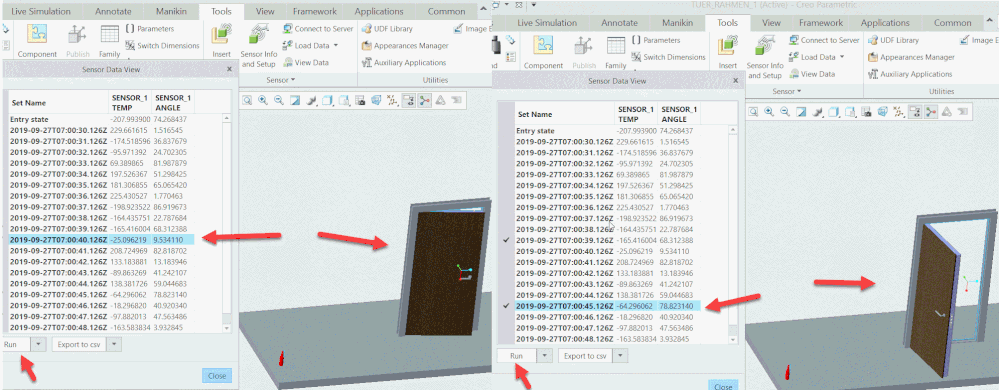Image resolution: width=999 pixels, height=390 pixels.
Task: Open Appearances Manager in right Creo window
Action: click(912, 57)
